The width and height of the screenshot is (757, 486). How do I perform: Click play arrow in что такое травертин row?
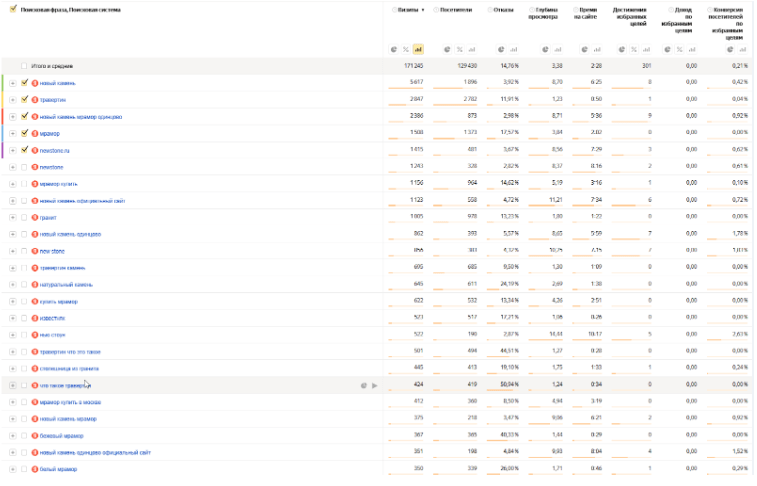coord(375,386)
